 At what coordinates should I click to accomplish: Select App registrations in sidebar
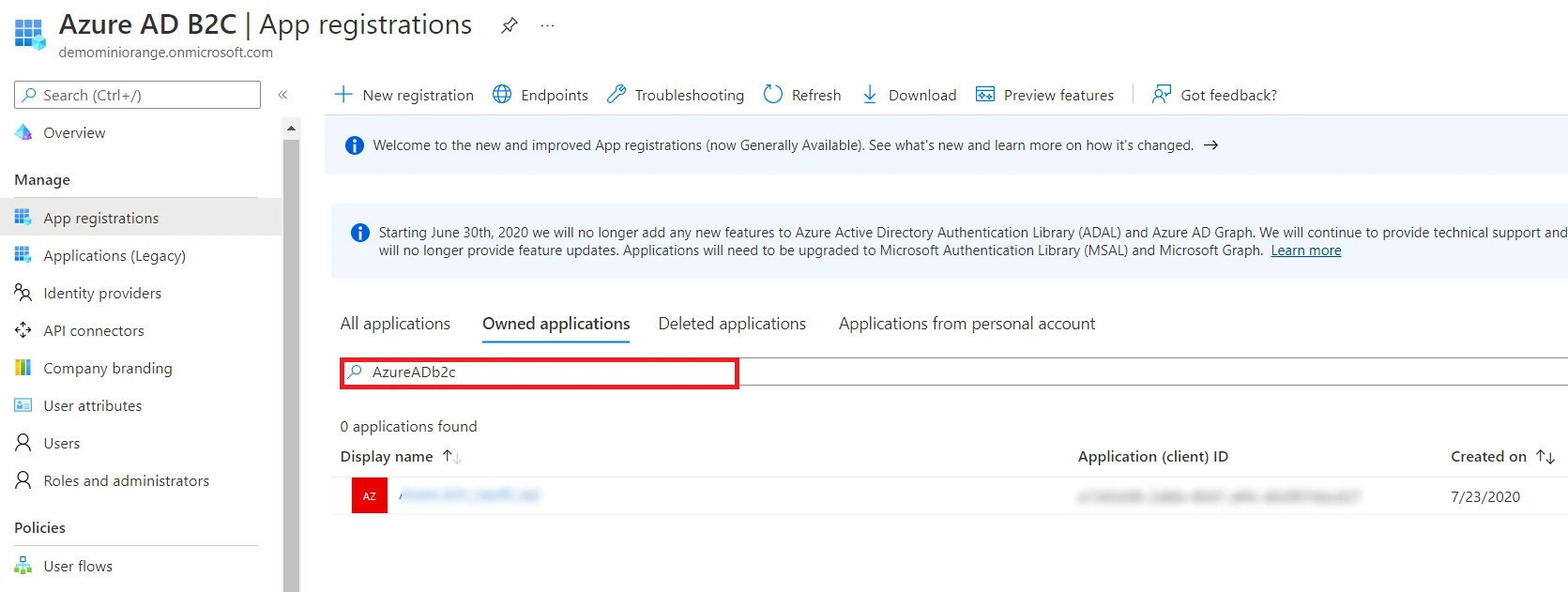(x=141, y=218)
